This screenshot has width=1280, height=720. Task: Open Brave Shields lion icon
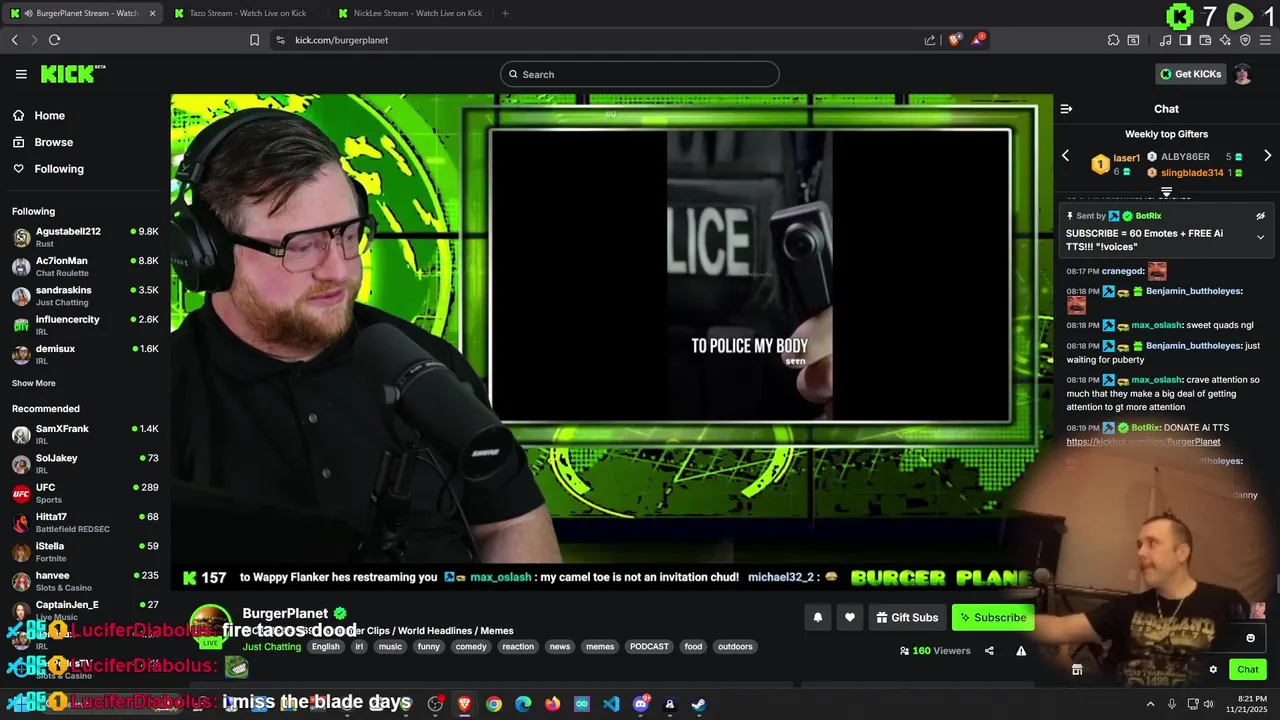(x=954, y=40)
